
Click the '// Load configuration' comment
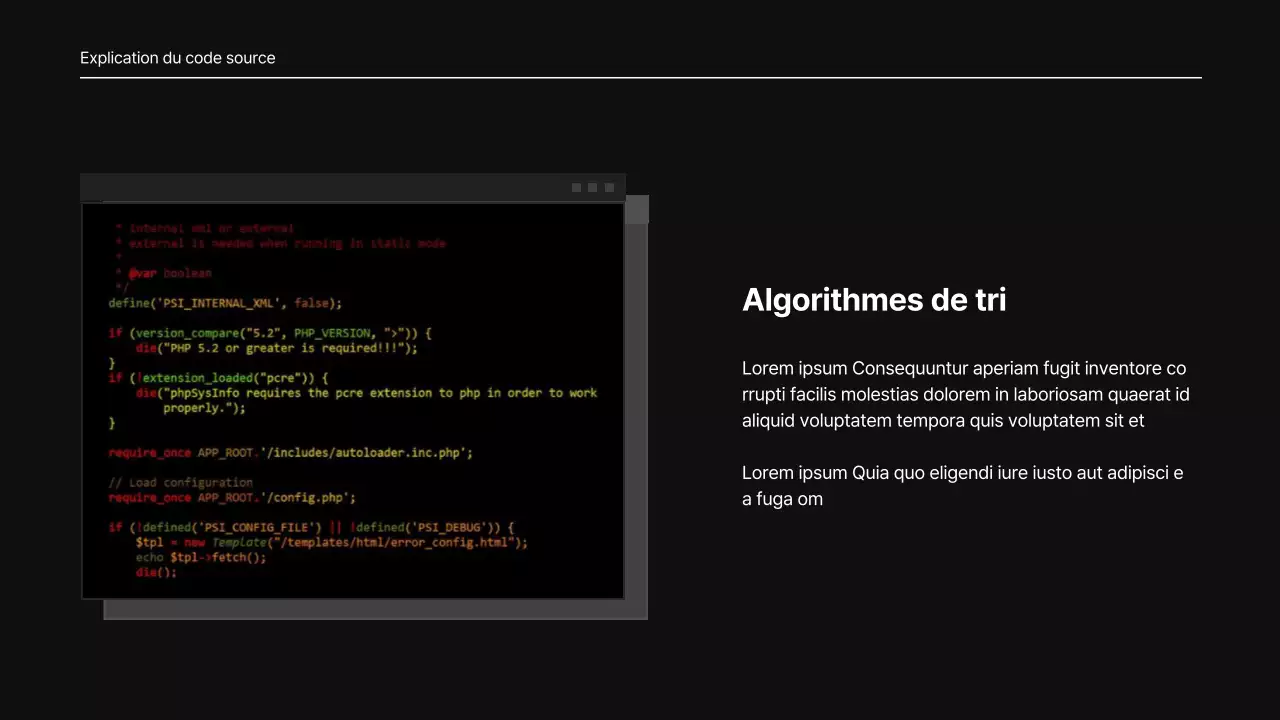click(180, 483)
